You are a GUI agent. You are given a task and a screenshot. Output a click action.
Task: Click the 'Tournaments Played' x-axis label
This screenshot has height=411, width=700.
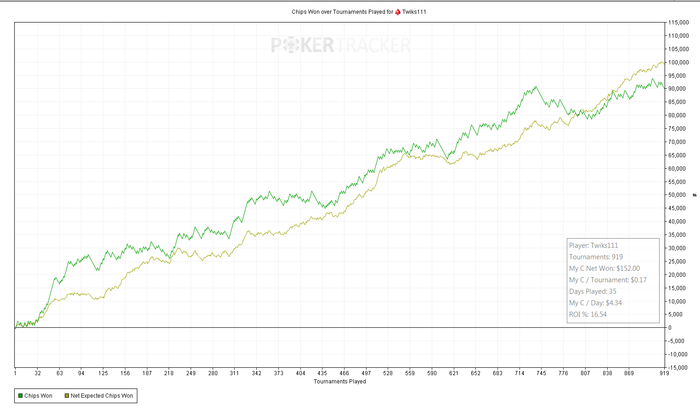[340, 382]
